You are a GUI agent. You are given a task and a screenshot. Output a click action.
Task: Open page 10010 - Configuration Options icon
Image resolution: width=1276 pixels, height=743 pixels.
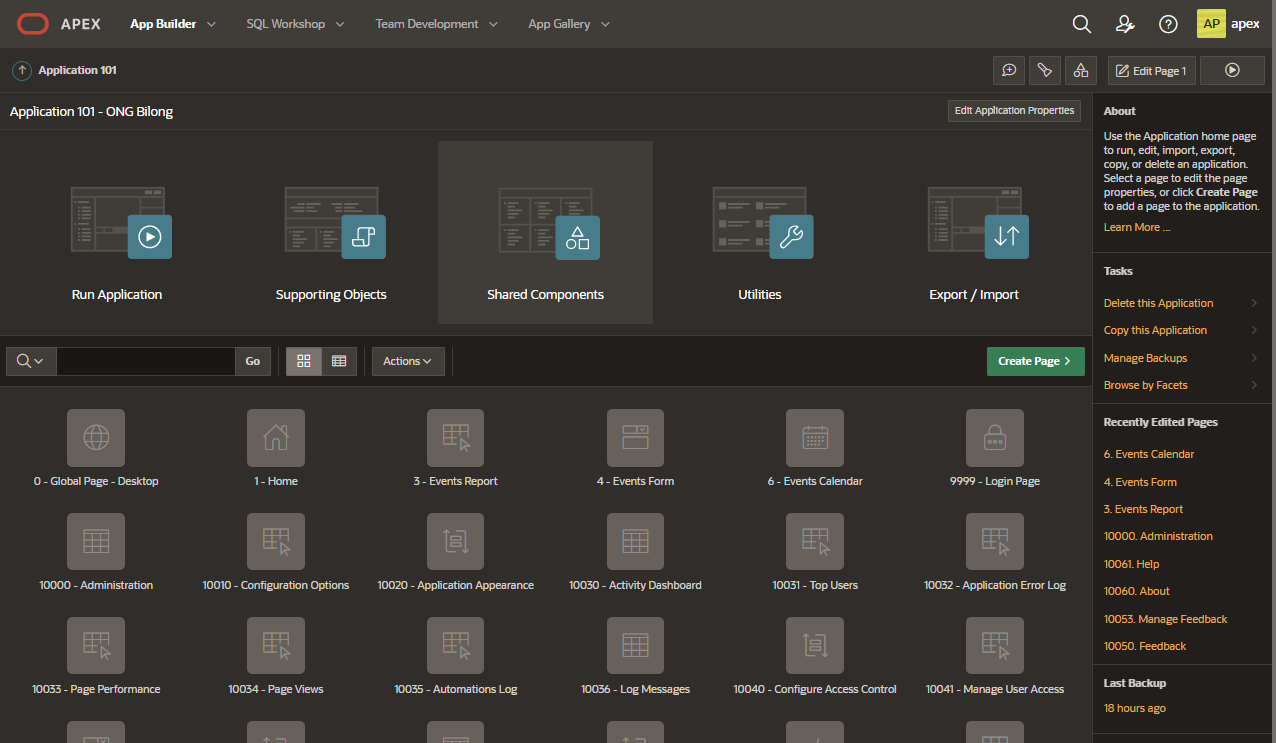click(x=276, y=542)
